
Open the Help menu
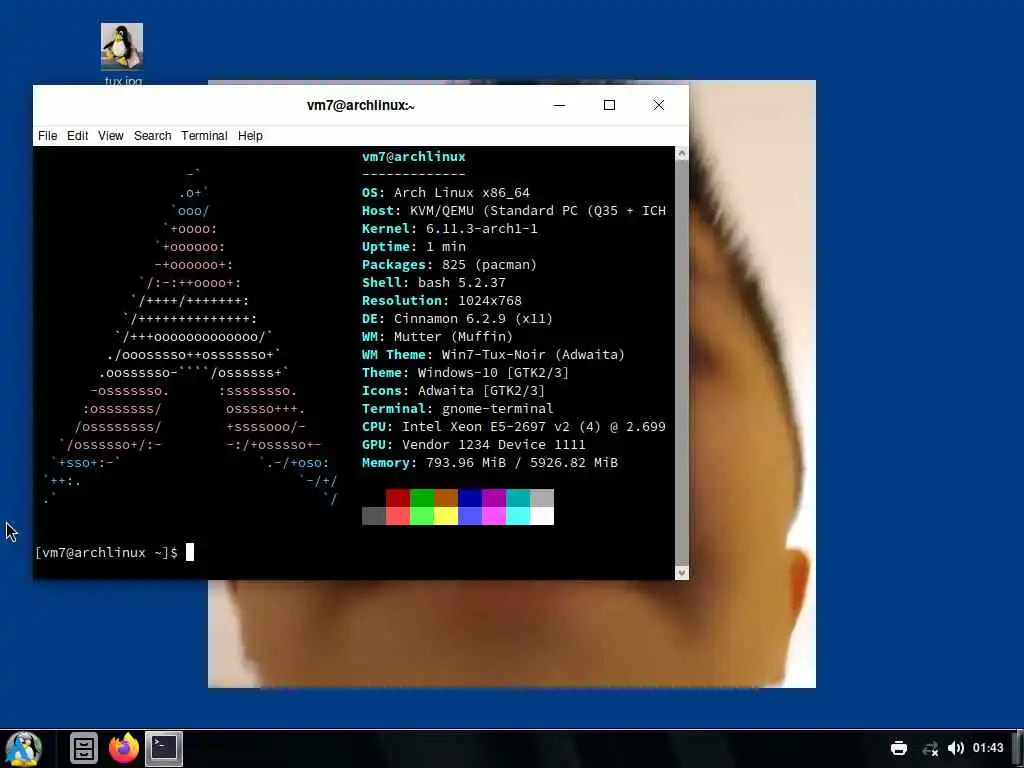coord(250,136)
